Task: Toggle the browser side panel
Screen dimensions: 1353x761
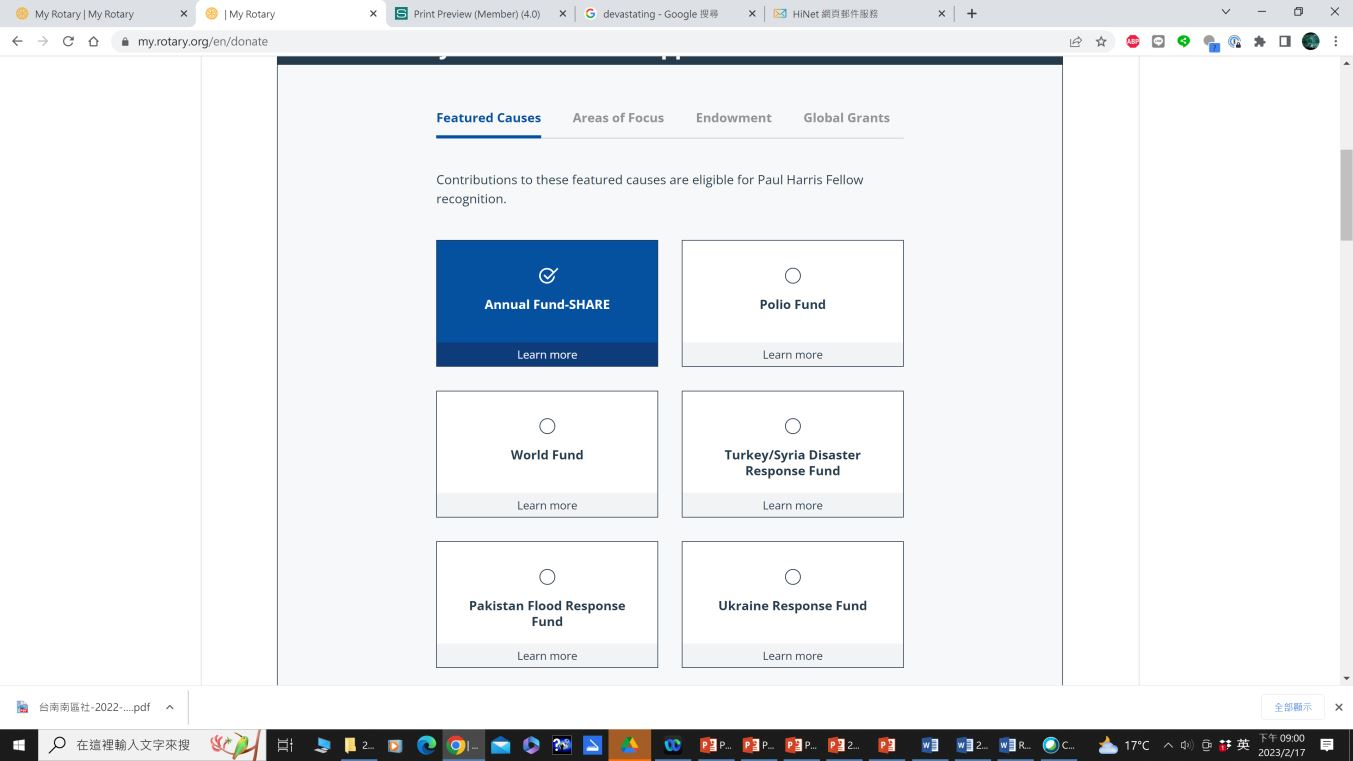Action: pos(1285,41)
